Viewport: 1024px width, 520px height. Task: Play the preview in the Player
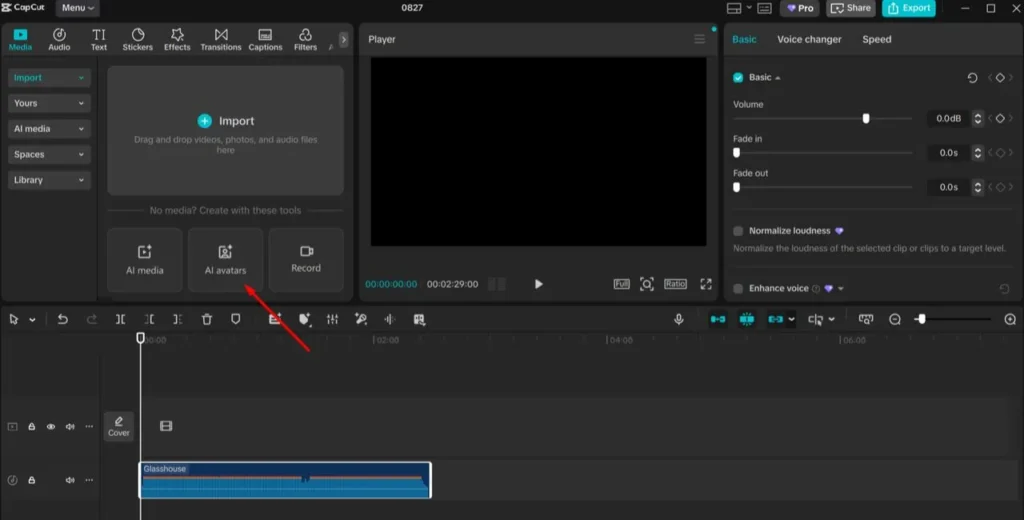tap(538, 284)
